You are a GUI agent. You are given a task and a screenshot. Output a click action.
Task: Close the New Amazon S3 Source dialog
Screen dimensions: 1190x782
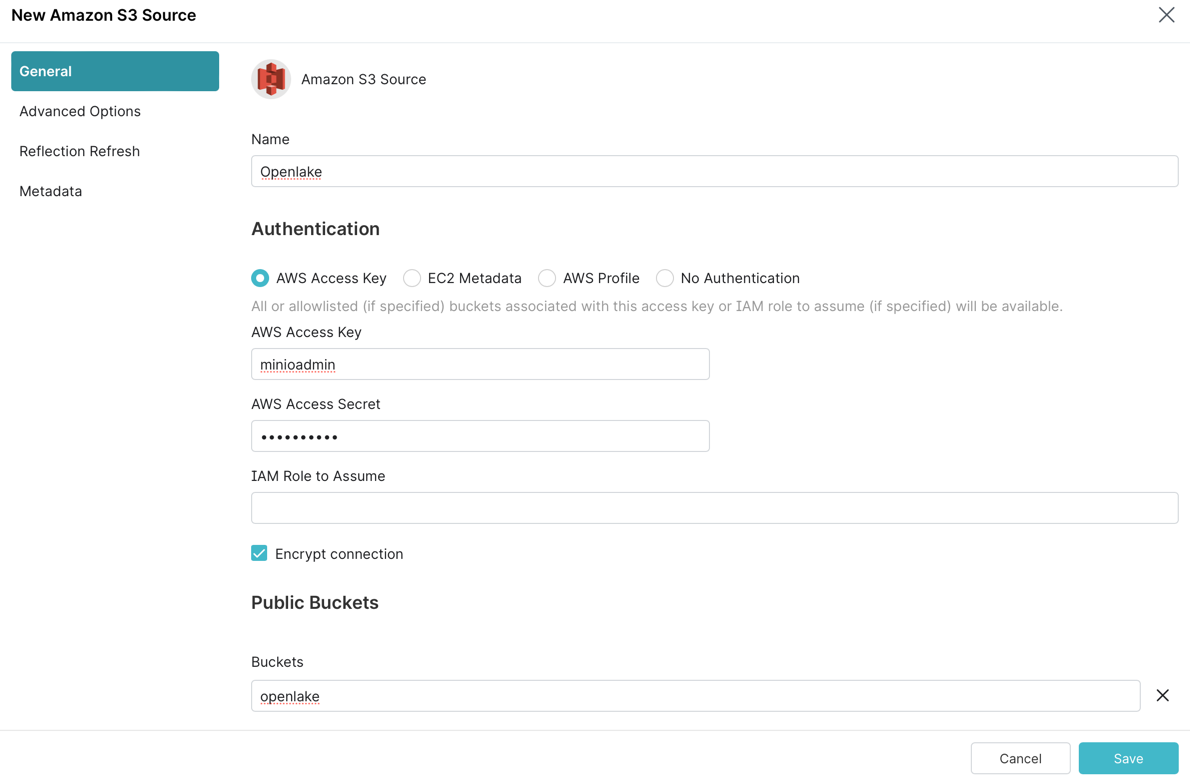(1166, 15)
